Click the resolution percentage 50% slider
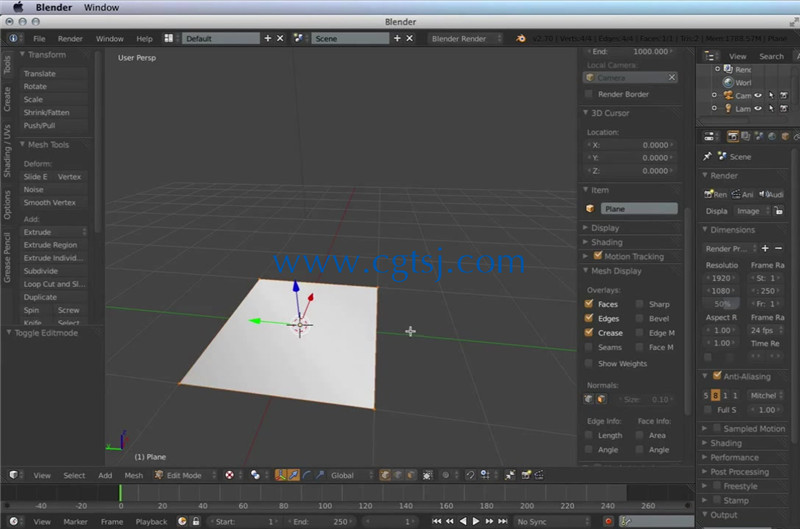 722,304
